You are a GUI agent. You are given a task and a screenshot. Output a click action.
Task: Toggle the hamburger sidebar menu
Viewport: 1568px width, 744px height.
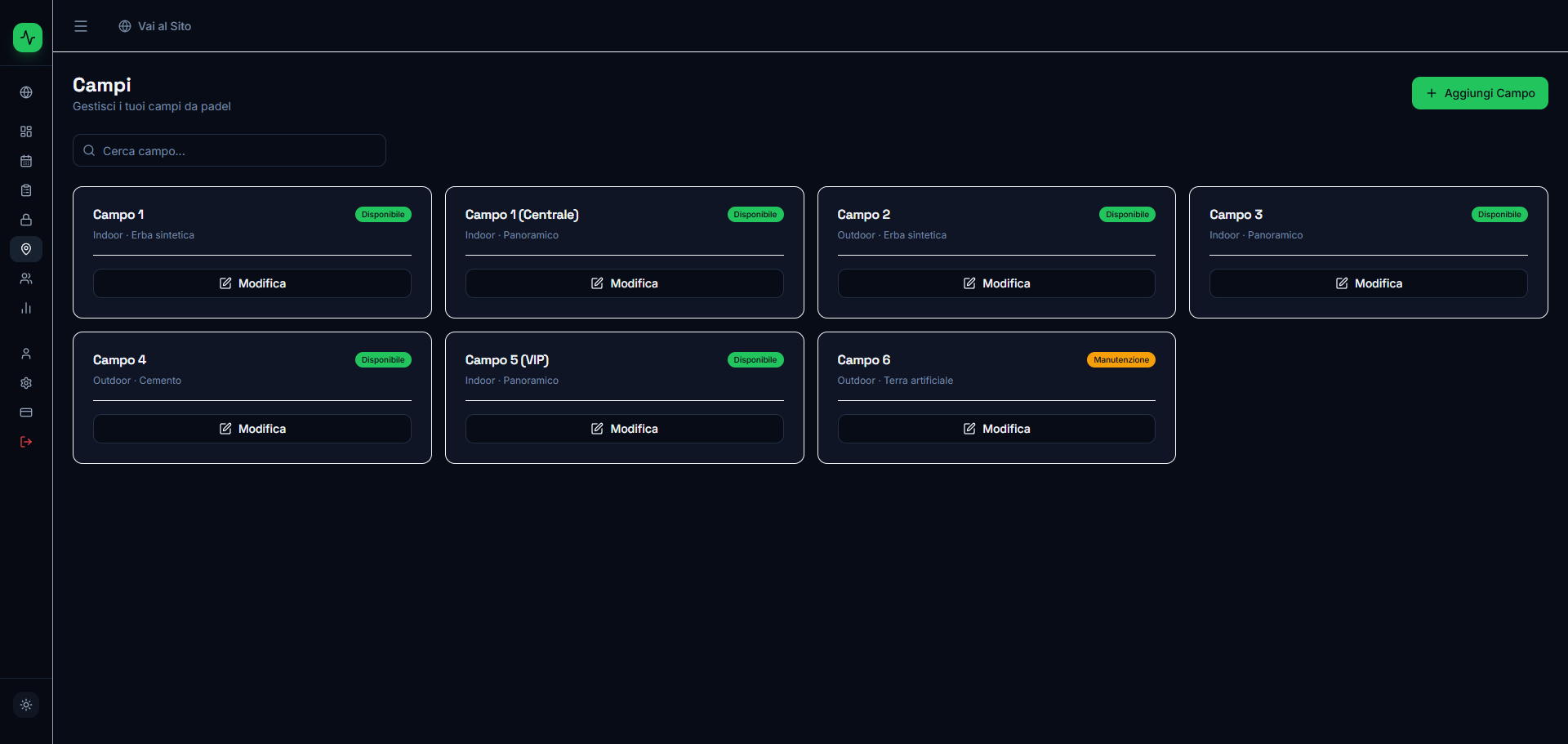81,26
